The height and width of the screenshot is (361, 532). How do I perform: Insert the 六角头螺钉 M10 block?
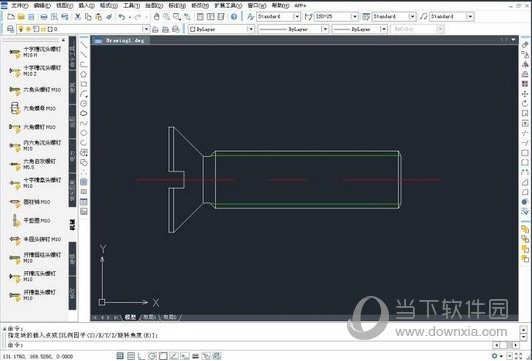(x=35, y=90)
